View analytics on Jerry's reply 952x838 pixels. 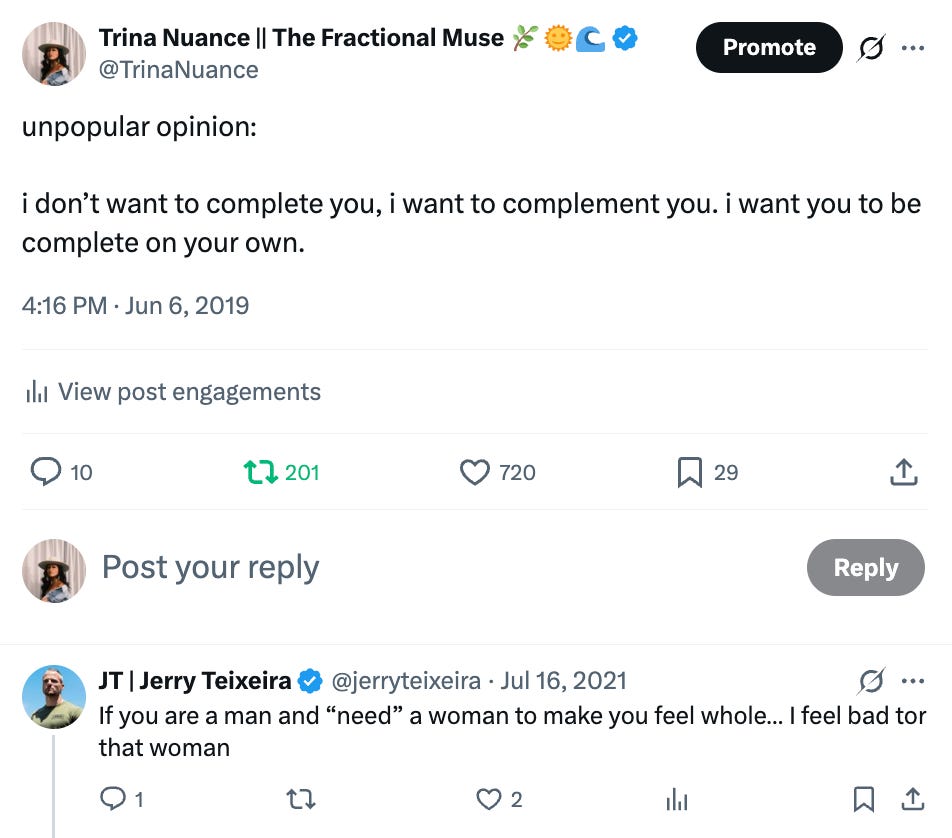tap(677, 799)
